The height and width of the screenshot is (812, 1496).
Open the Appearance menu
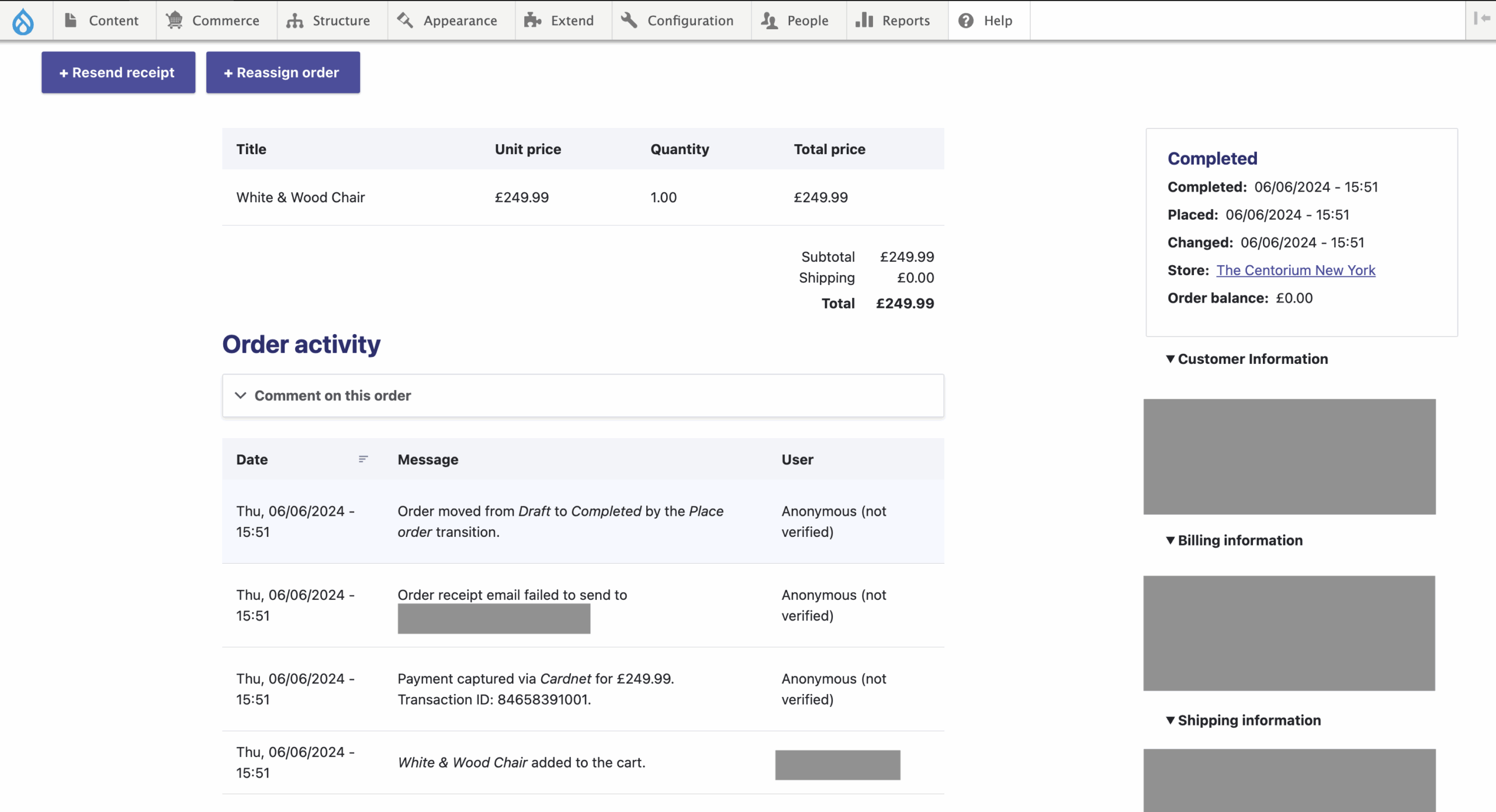pos(451,20)
